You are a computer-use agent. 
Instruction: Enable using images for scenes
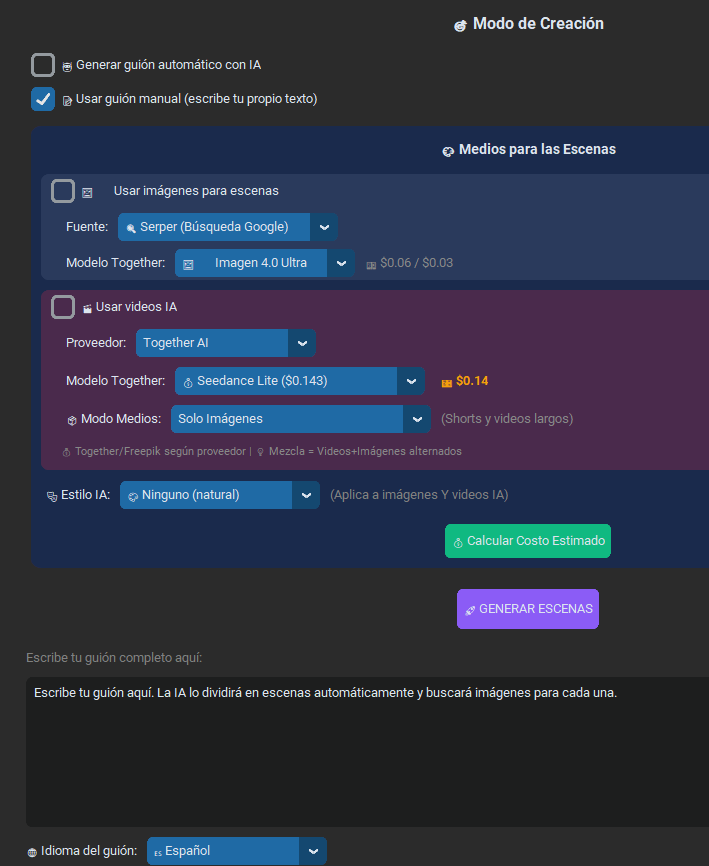(x=63, y=191)
